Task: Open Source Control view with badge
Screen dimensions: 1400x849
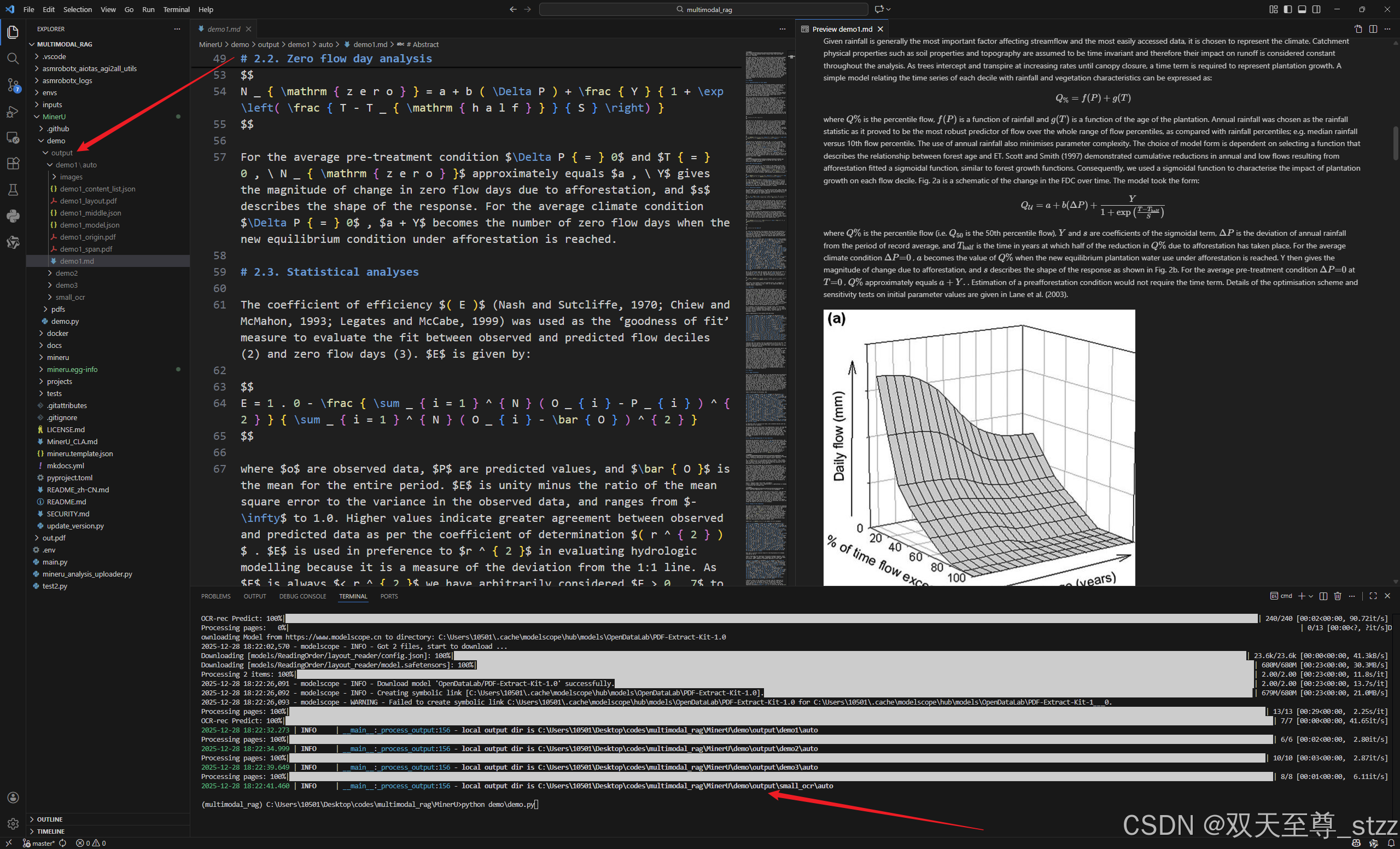Action: tap(13, 85)
